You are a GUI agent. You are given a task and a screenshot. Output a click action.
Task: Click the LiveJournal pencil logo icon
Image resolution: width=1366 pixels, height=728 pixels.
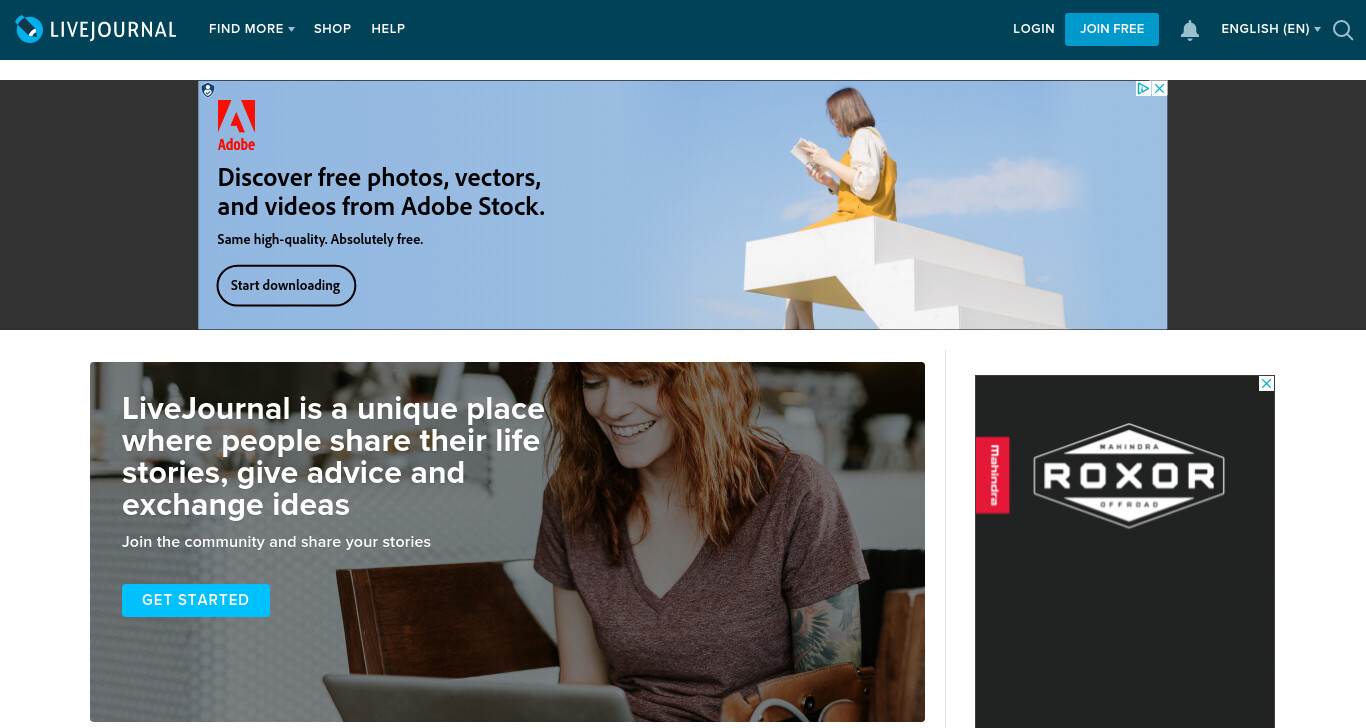[29, 30]
